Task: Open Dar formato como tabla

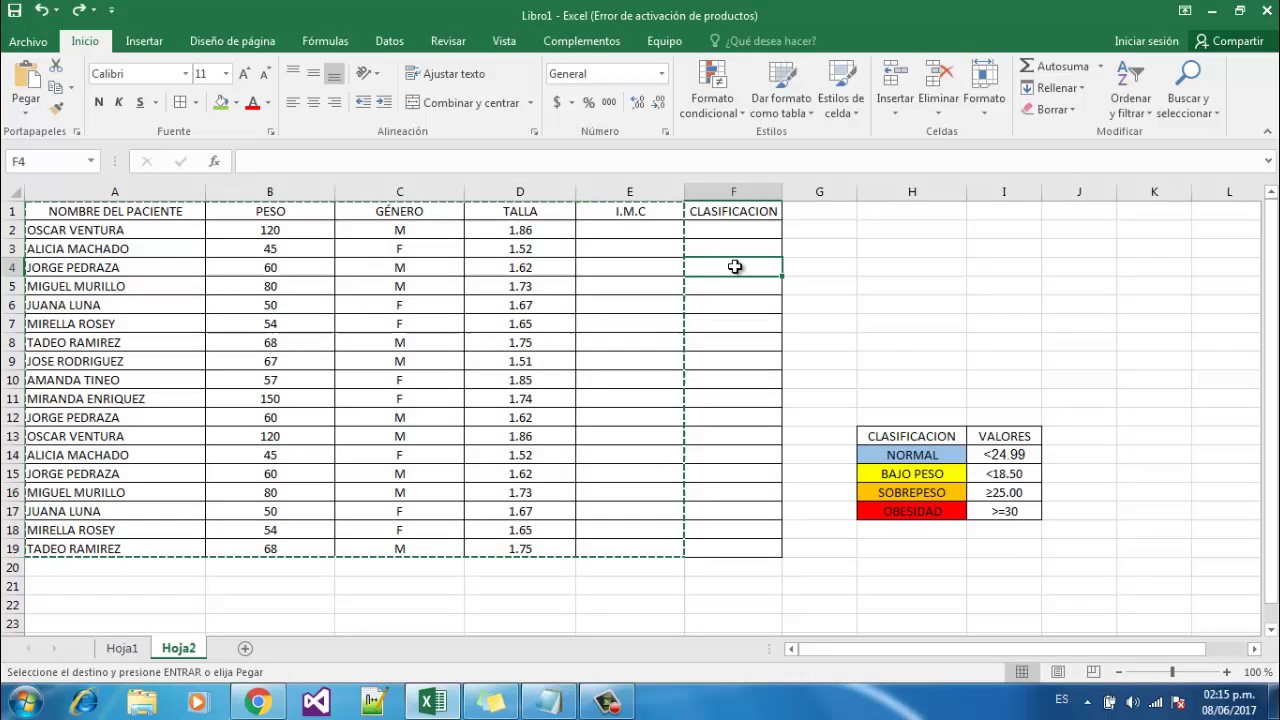Action: point(781,90)
